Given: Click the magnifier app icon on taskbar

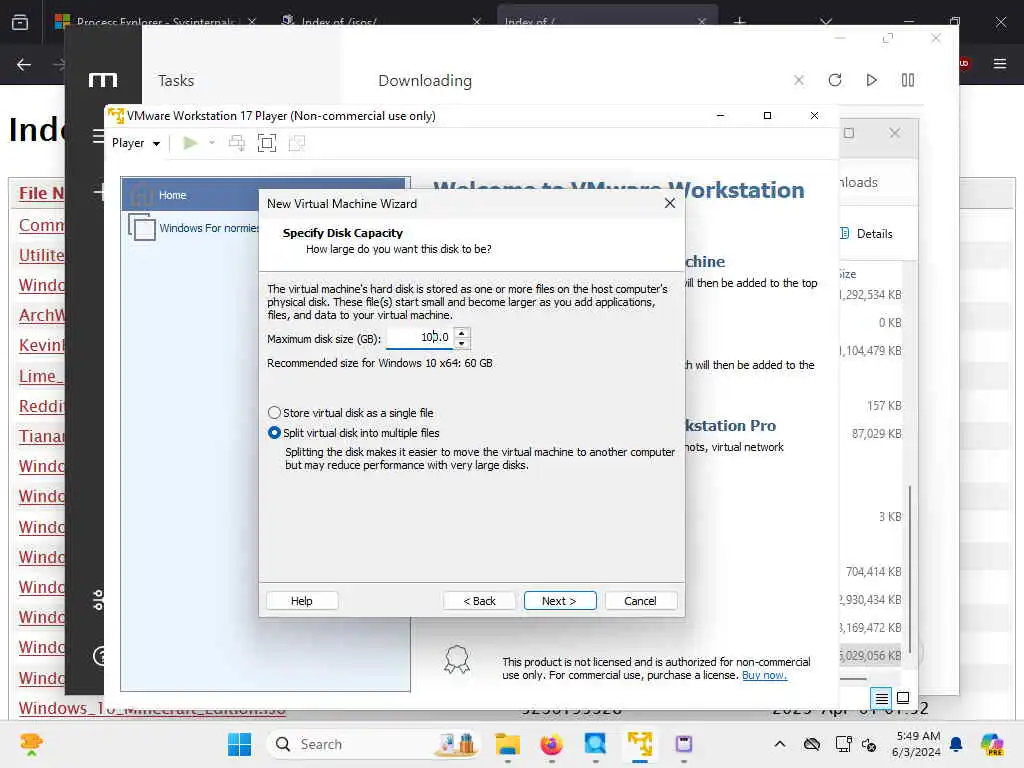Looking at the screenshot, I should pos(596,744).
